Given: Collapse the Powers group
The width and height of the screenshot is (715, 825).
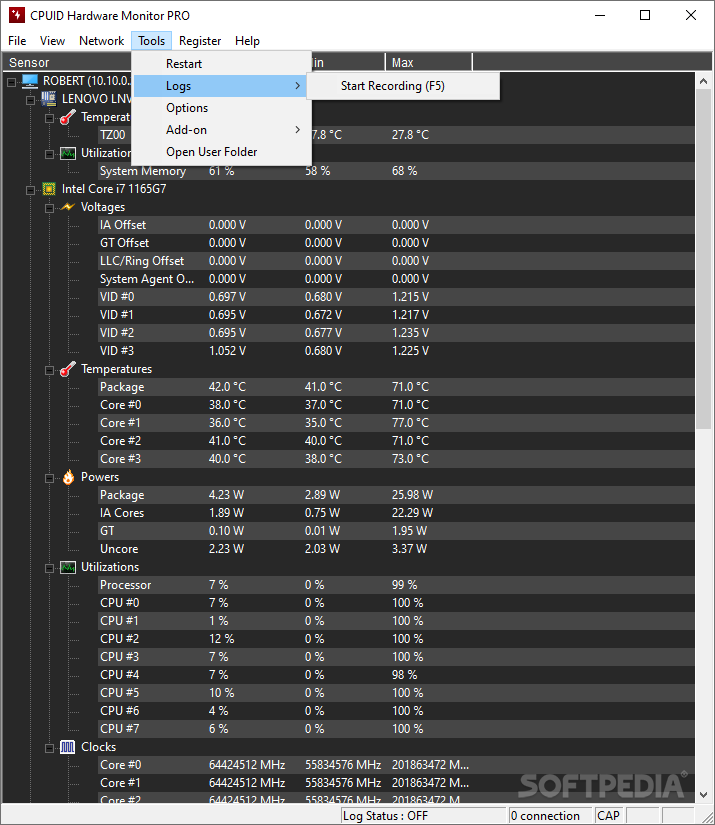Looking at the screenshot, I should (49, 478).
